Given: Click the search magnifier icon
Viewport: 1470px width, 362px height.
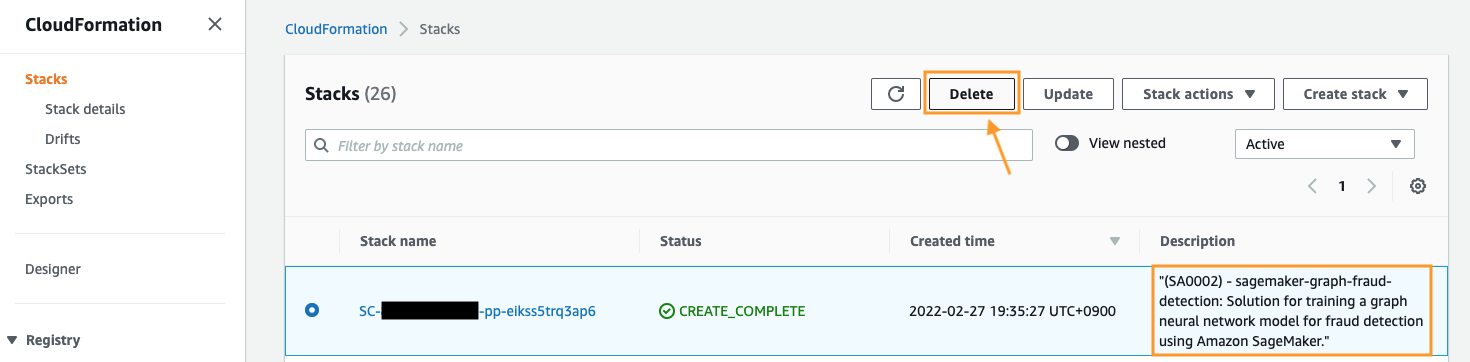Looking at the screenshot, I should tap(321, 145).
